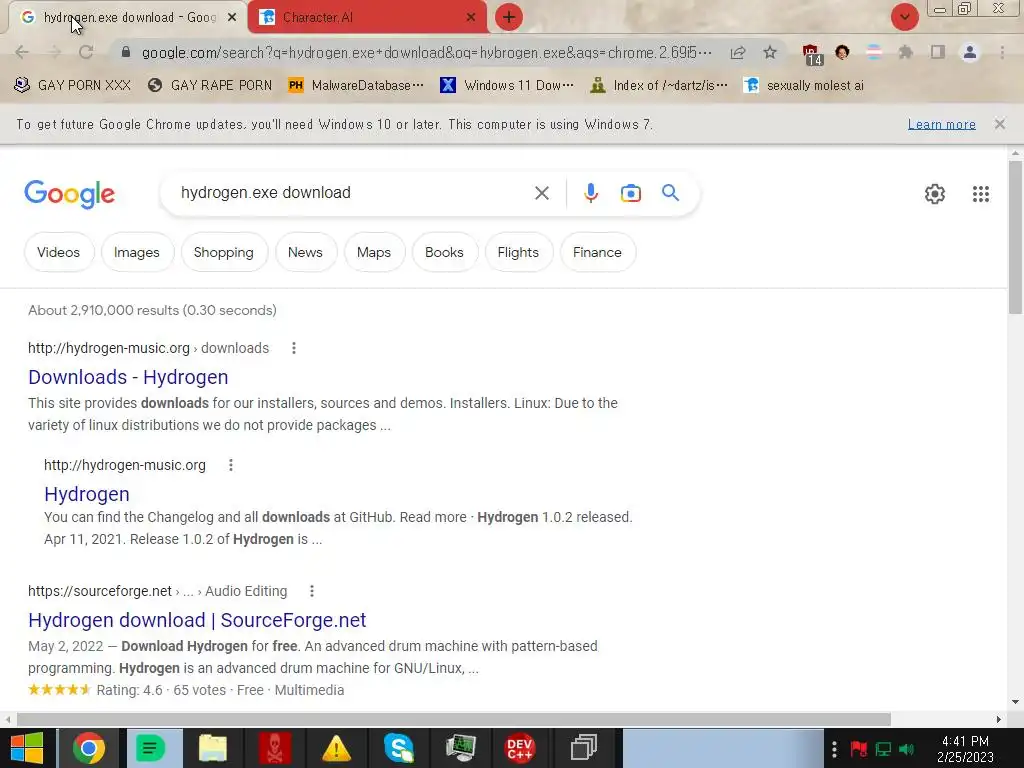Open the share this page icon

[x=738, y=52]
